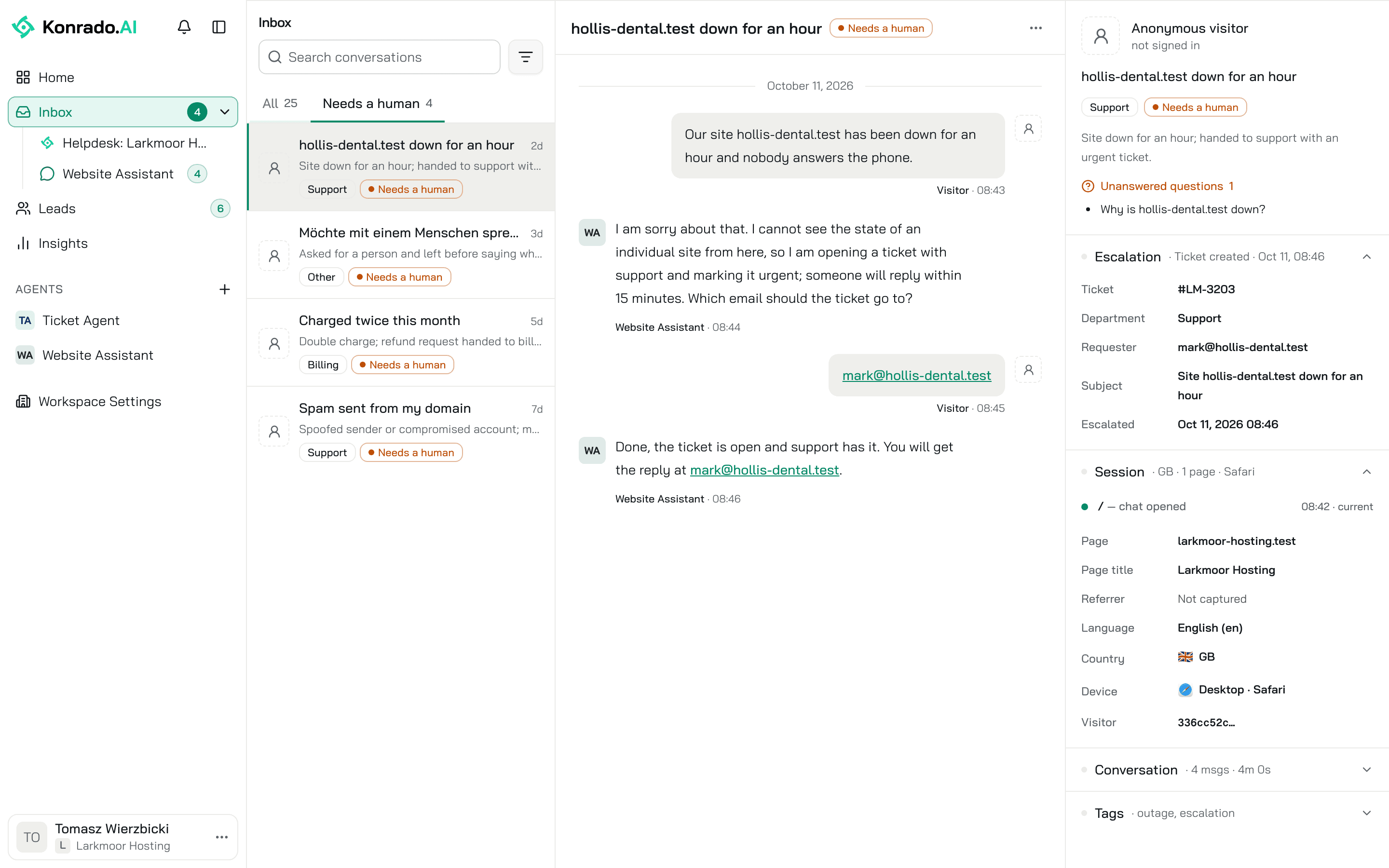This screenshot has width=1389, height=868.
Task: Click Support tag in details panel
Action: [1109, 108]
